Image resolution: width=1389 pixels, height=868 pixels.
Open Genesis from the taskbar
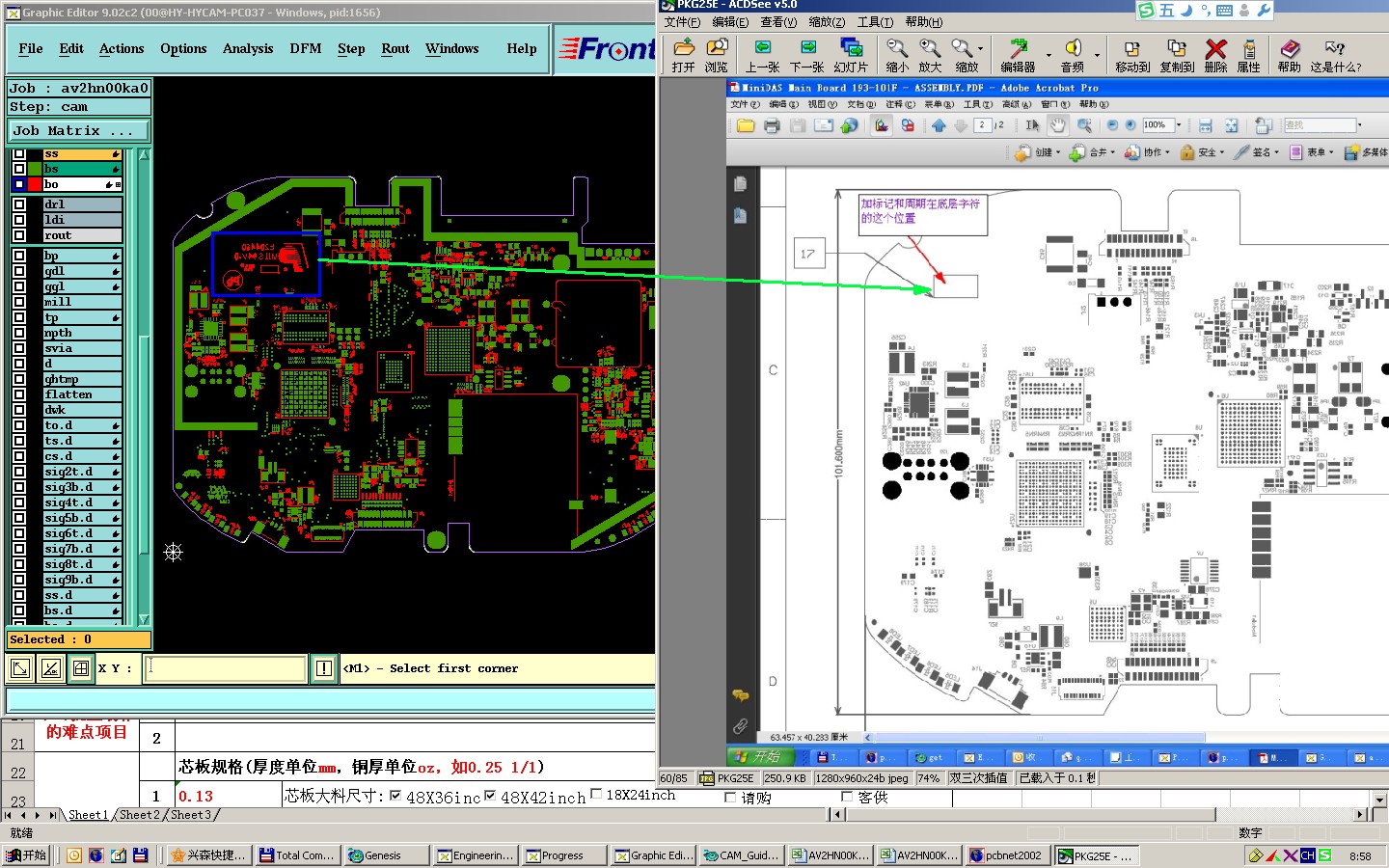click(x=384, y=855)
